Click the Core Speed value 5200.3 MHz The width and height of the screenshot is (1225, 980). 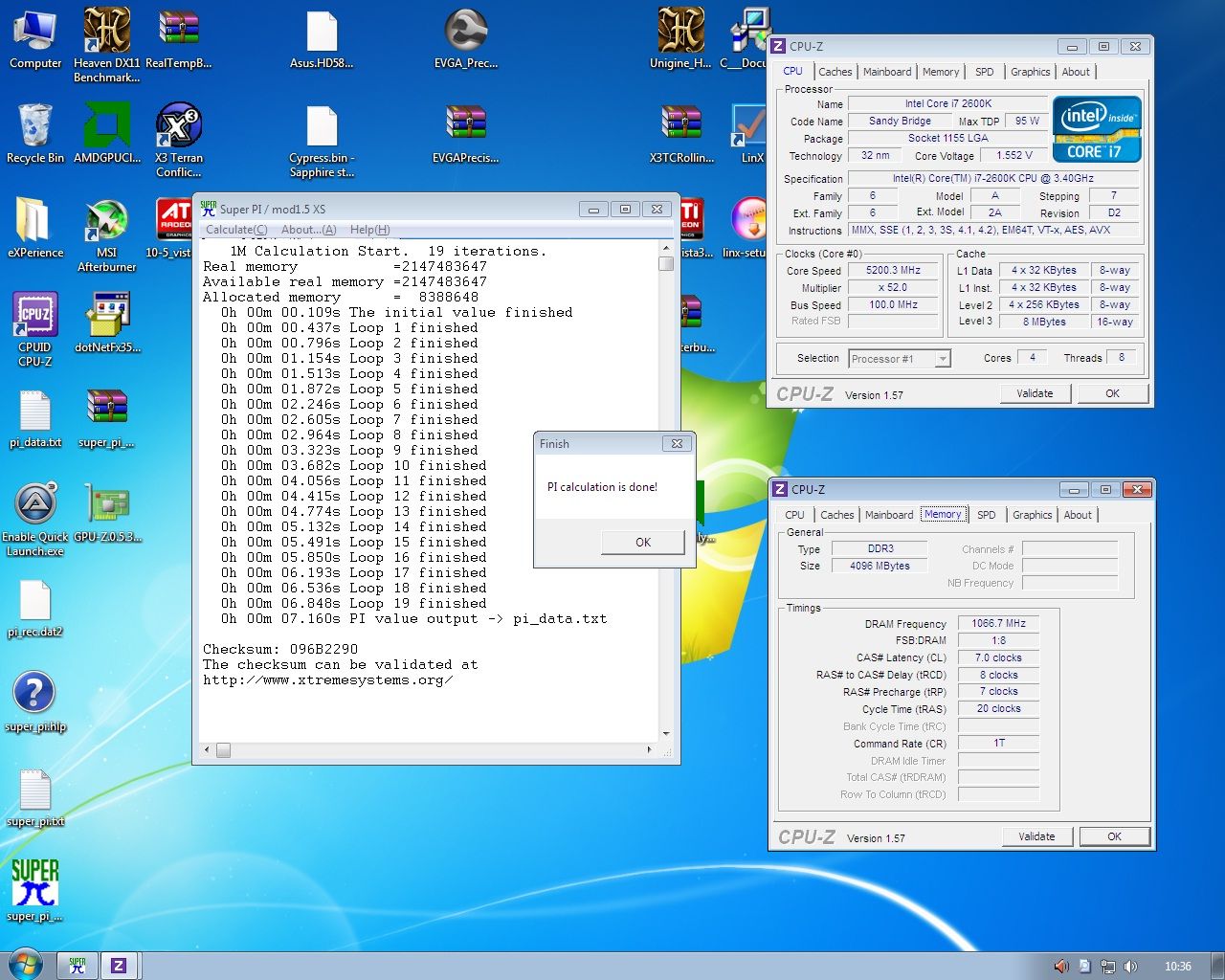coord(893,271)
